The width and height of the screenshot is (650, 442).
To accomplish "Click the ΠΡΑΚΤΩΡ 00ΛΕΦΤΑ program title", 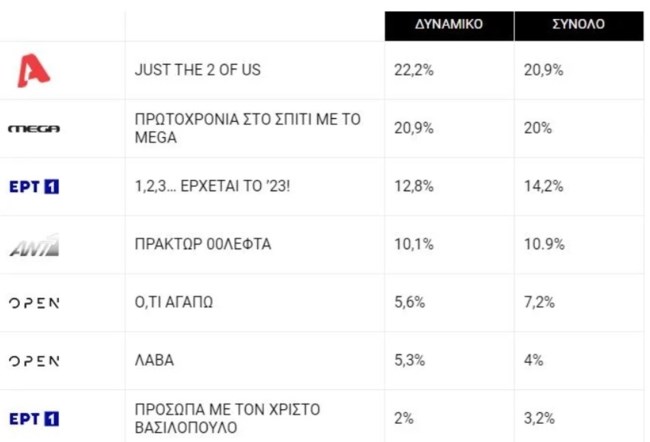I will [203, 244].
